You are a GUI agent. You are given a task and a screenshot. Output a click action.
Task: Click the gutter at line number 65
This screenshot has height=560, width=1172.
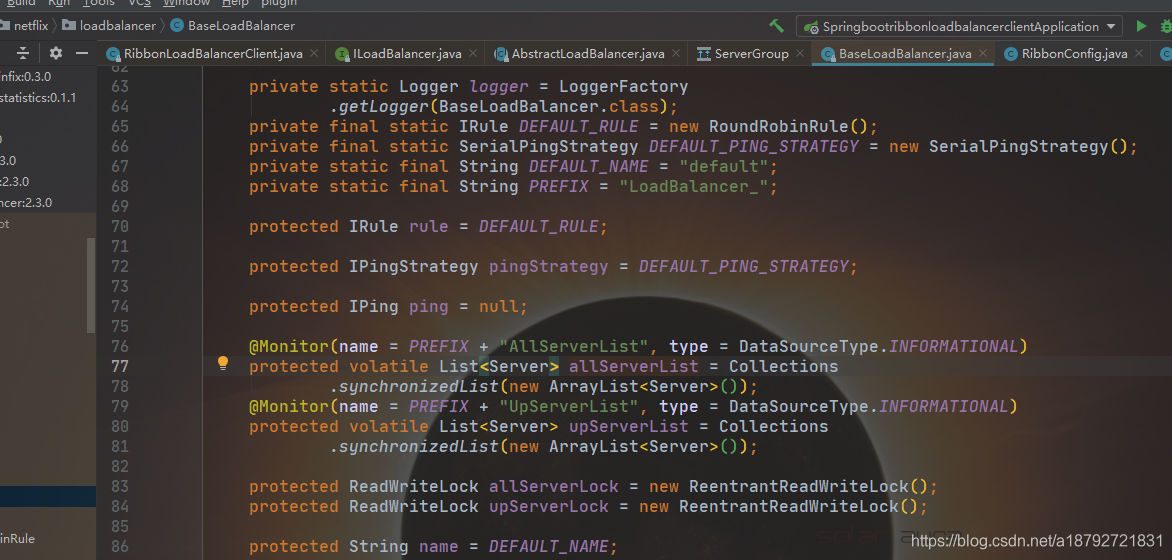click(119, 126)
